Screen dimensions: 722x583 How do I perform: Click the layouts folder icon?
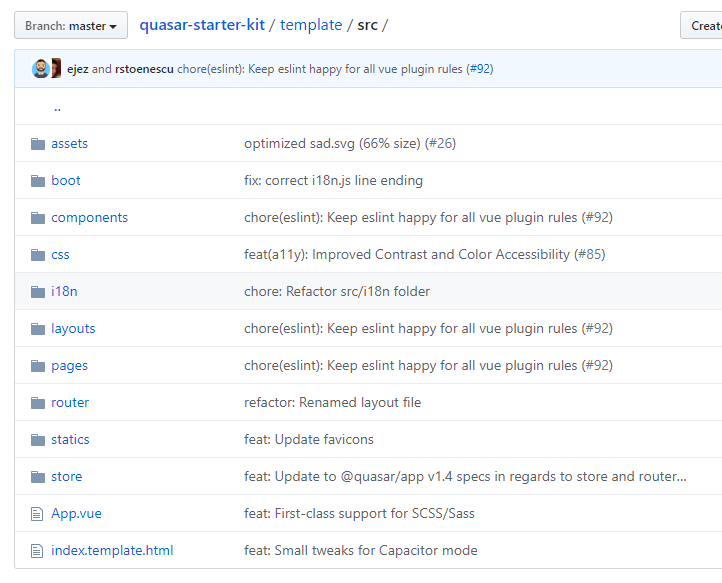(38, 328)
